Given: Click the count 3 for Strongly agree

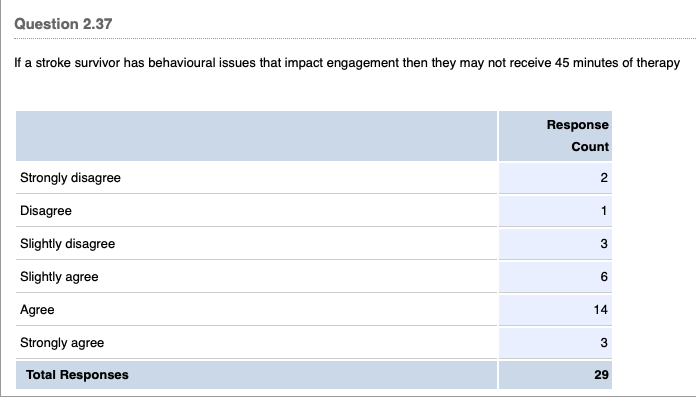Looking at the screenshot, I should pos(604,343).
